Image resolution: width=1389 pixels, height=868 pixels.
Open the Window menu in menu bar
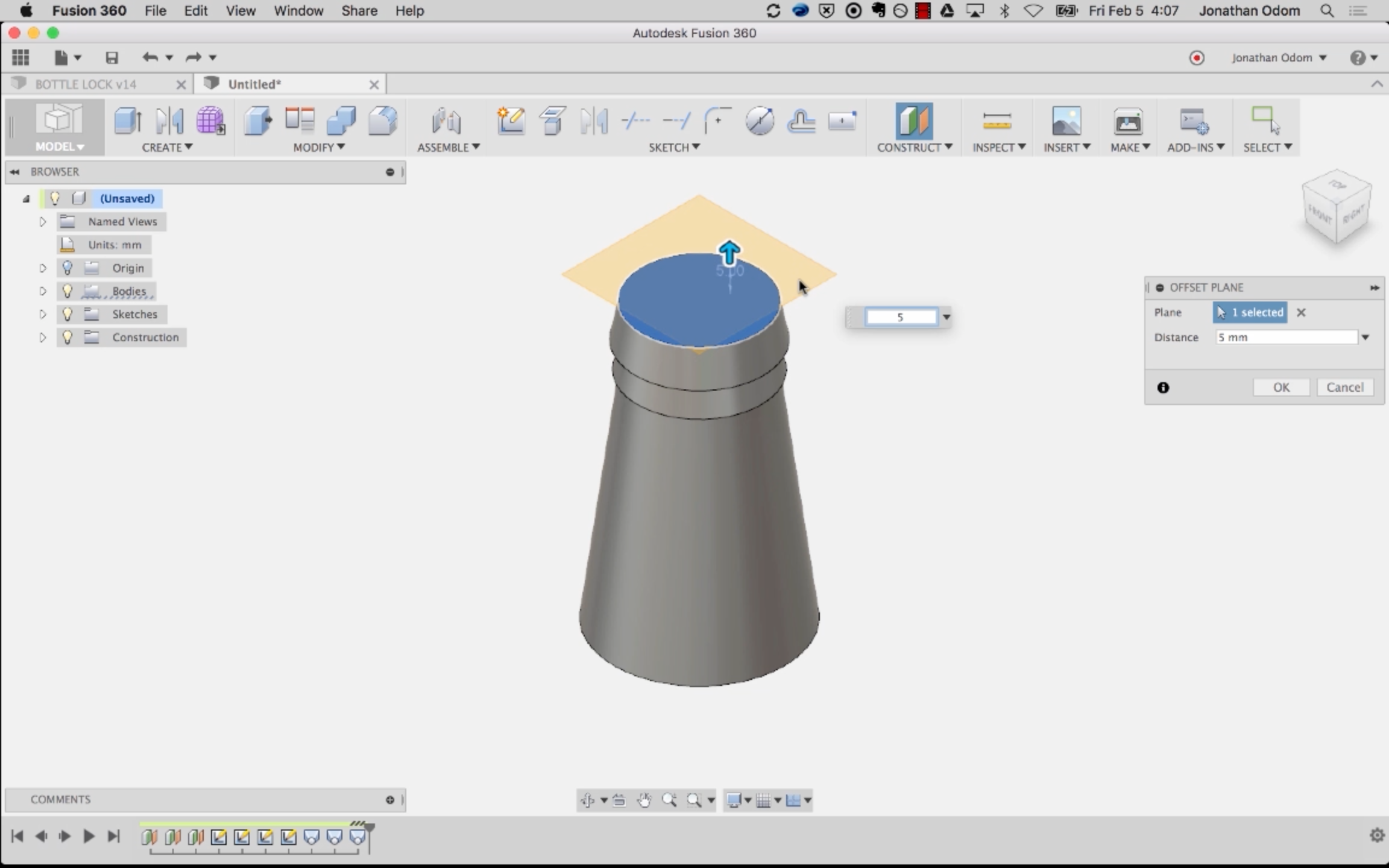[x=298, y=11]
